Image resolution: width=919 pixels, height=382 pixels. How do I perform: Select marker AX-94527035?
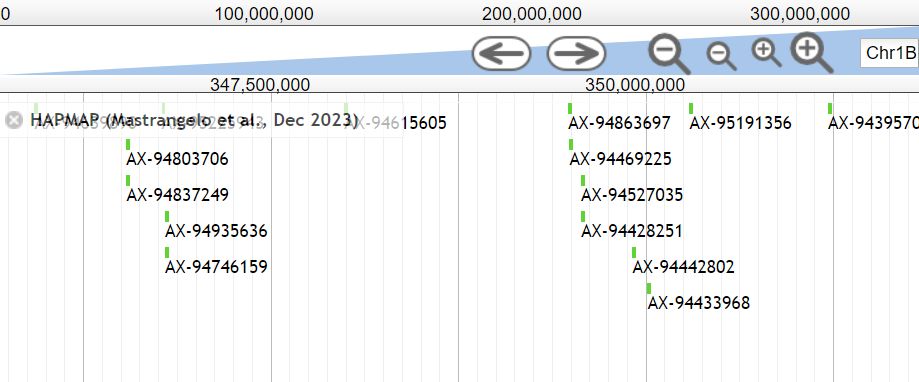[632, 195]
